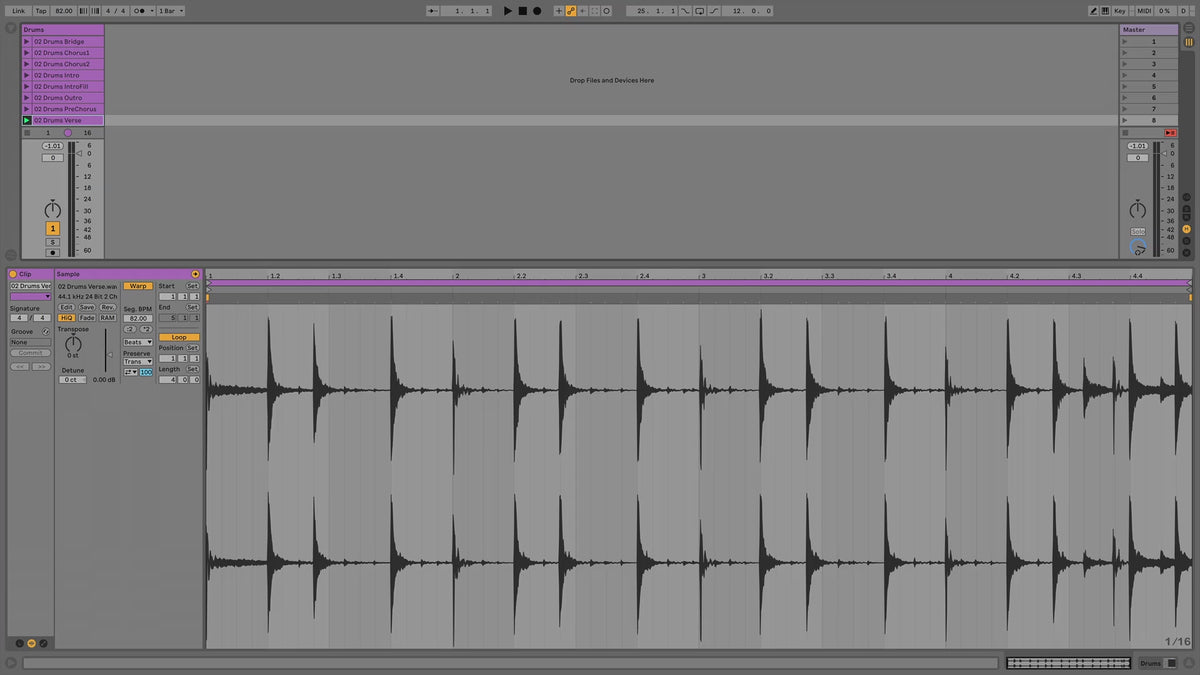Open the Beats warp mode dropdown
The height and width of the screenshot is (675, 1200).
(x=137, y=342)
